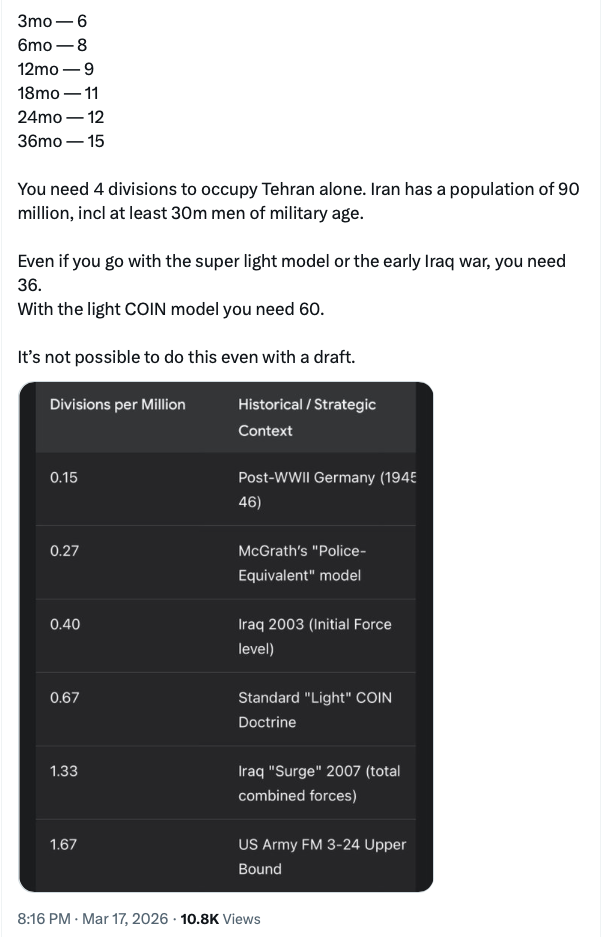The image size is (601, 937).
Task: Select the 0.67 divisions value
Action: click(x=65, y=698)
